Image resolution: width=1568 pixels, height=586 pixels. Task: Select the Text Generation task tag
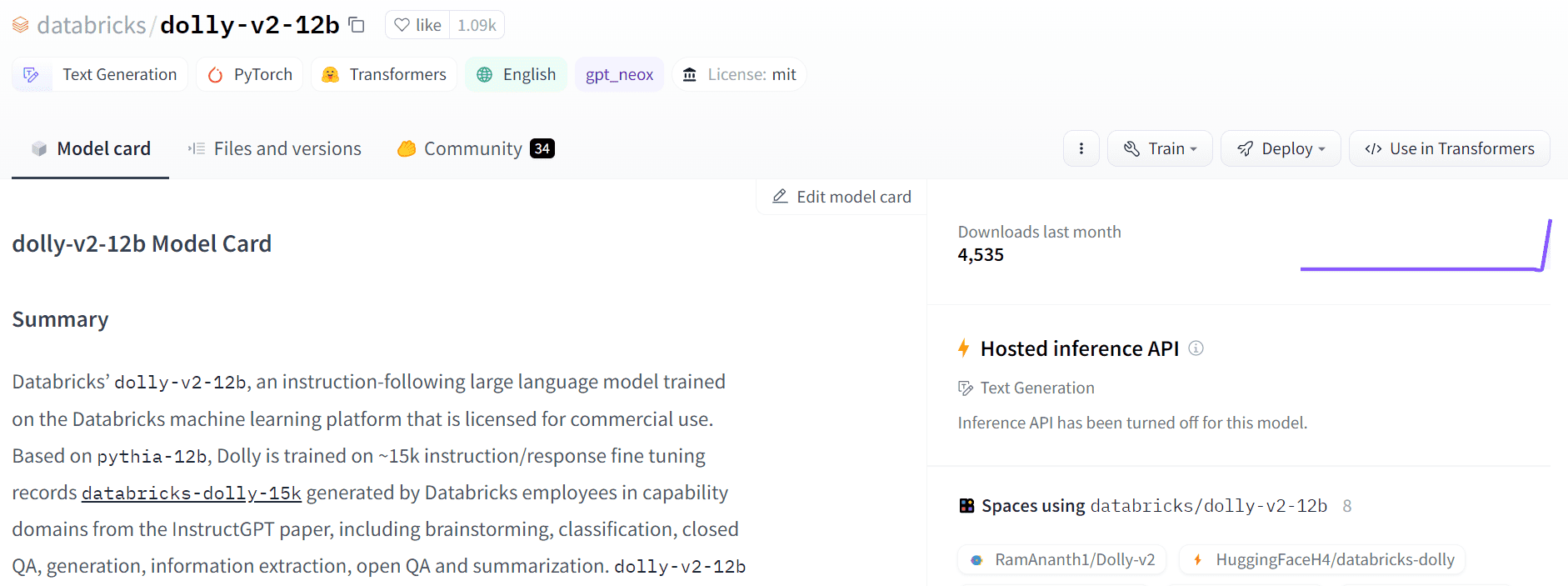[100, 74]
